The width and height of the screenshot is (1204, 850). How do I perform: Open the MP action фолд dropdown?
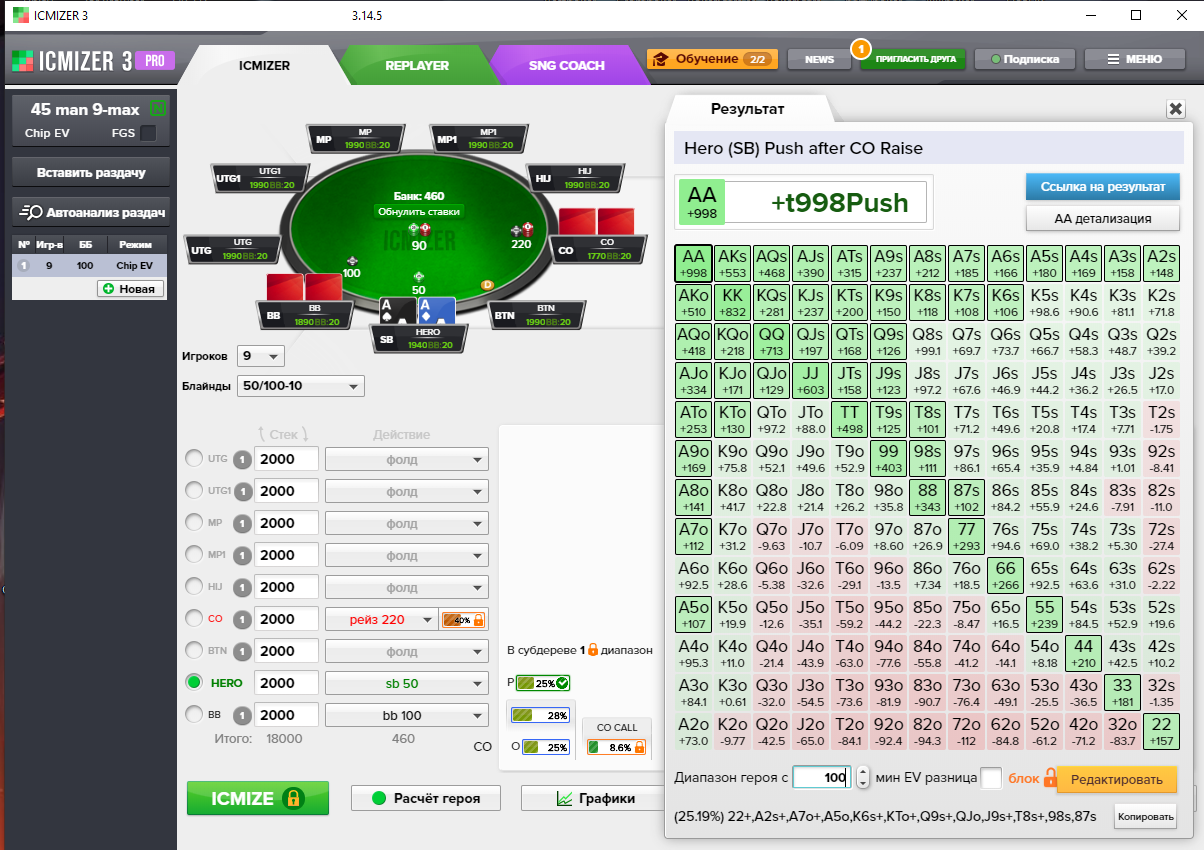[407, 523]
